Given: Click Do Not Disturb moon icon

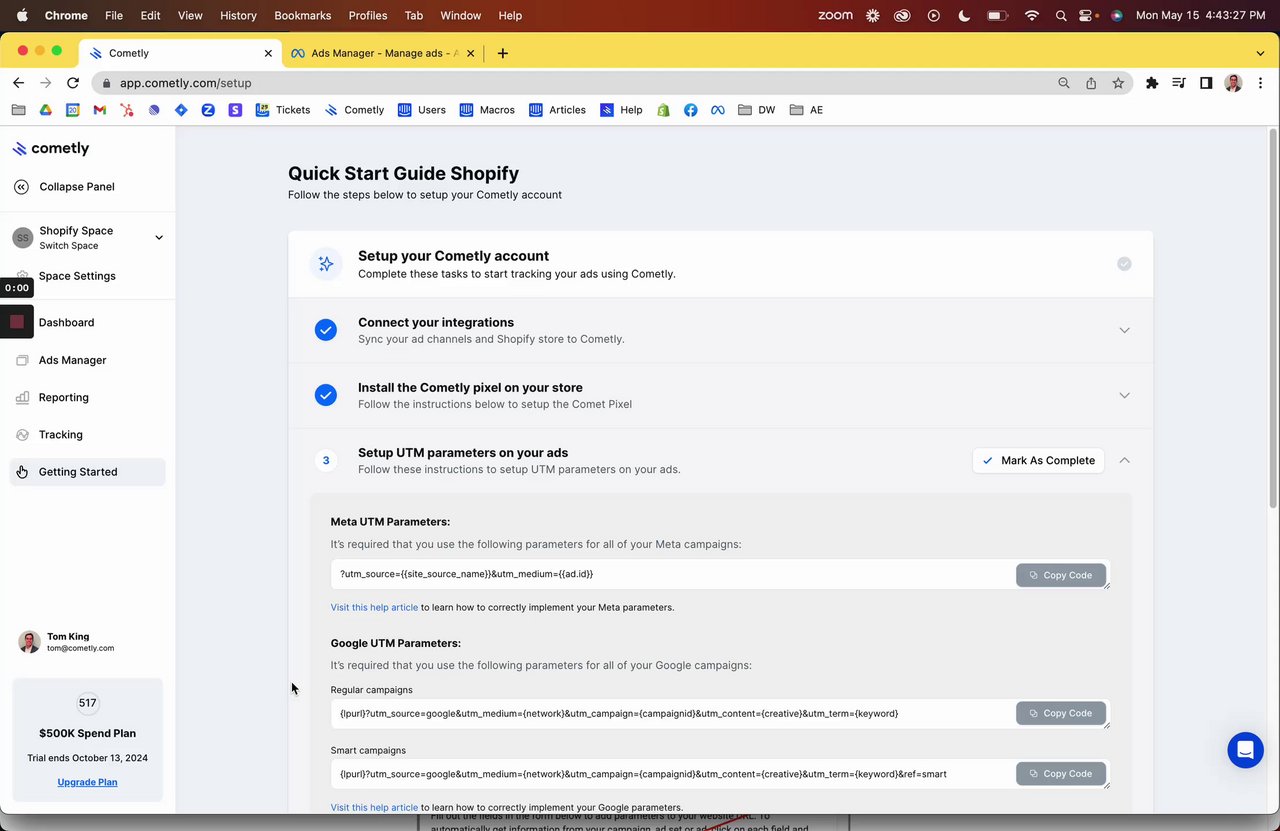Looking at the screenshot, I should pyautogui.click(x=964, y=16).
